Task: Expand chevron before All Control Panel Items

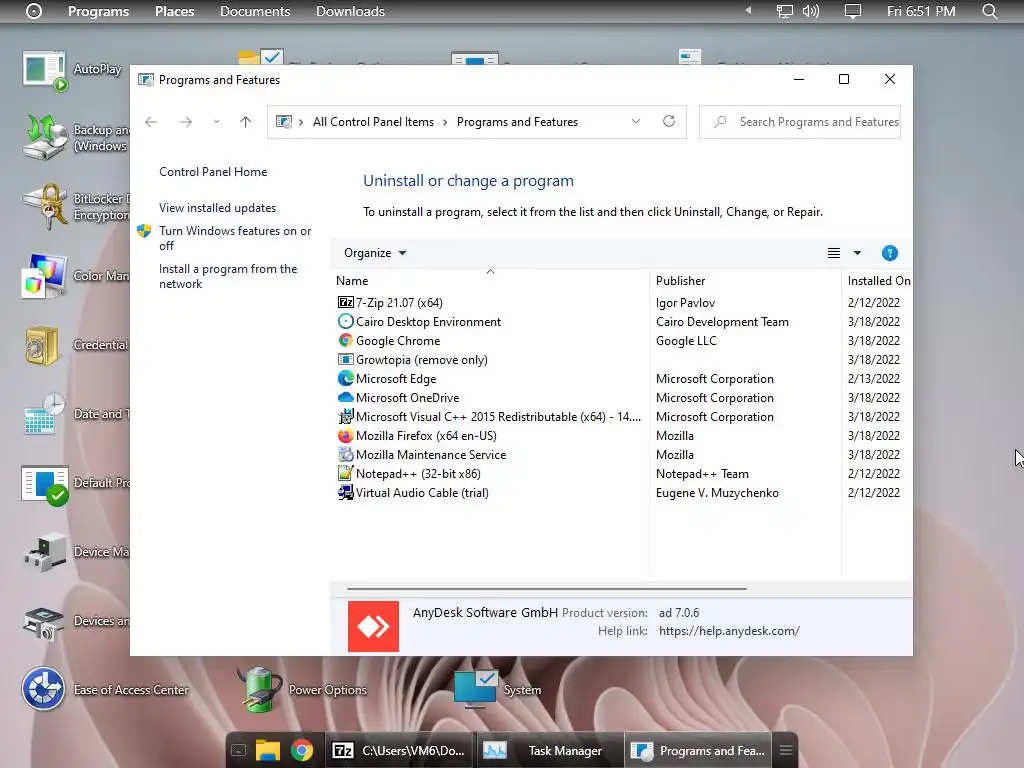Action: 301,122
